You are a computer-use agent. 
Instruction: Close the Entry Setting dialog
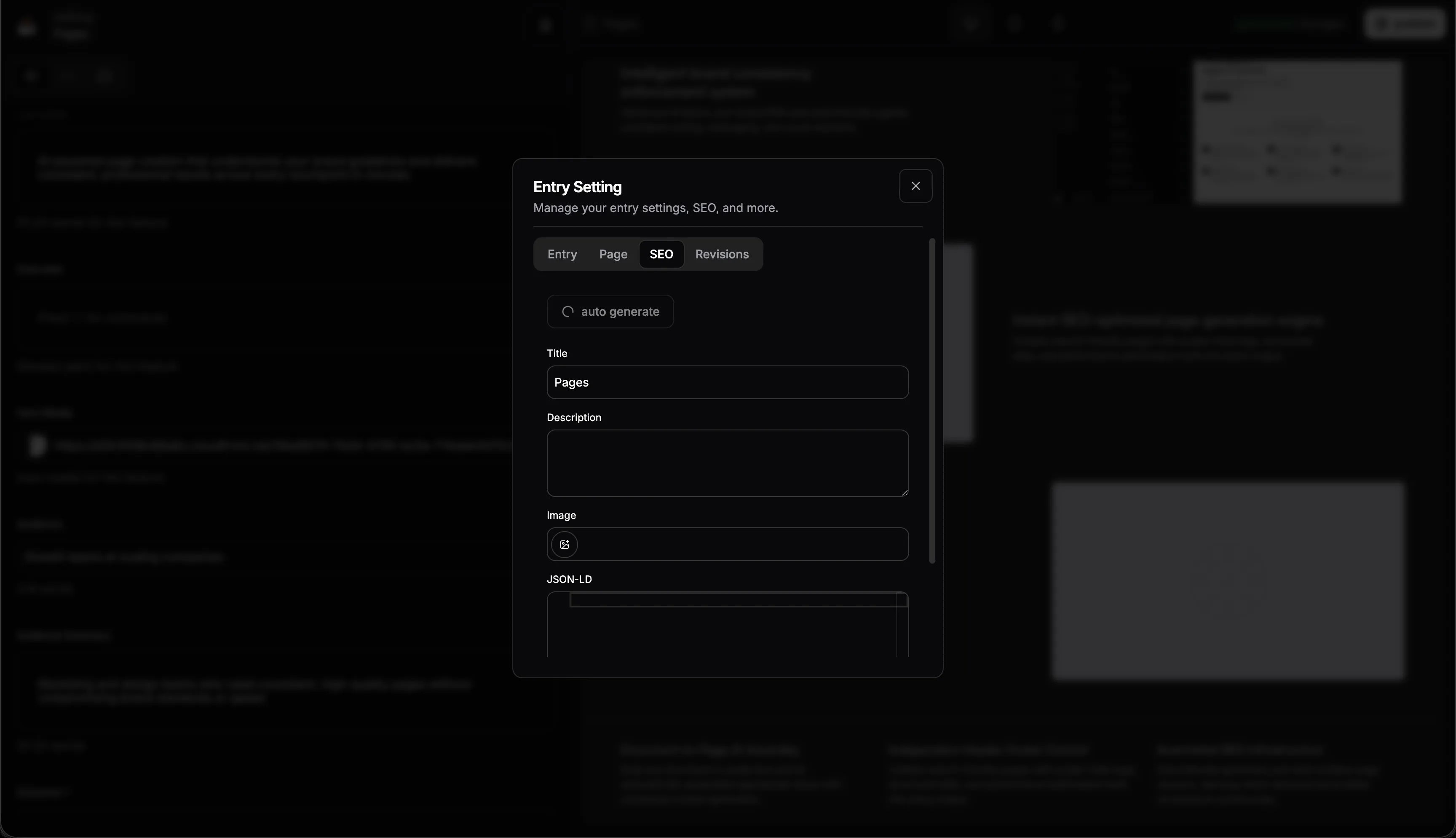(x=915, y=186)
